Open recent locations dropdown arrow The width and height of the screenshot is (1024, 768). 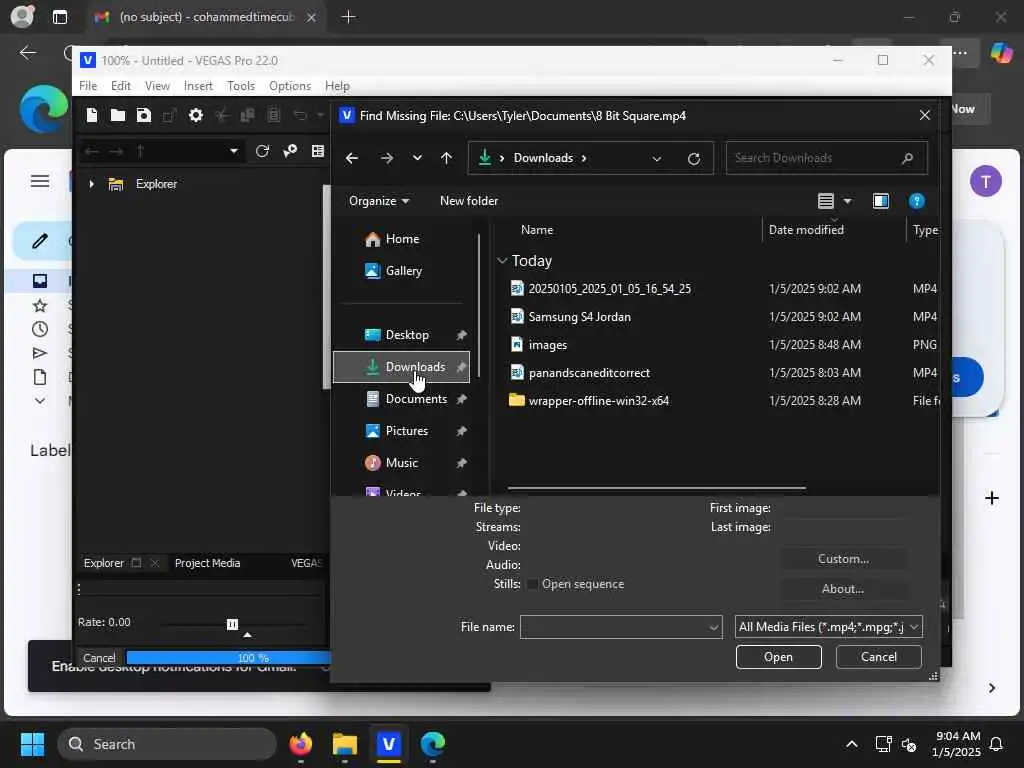tap(417, 158)
